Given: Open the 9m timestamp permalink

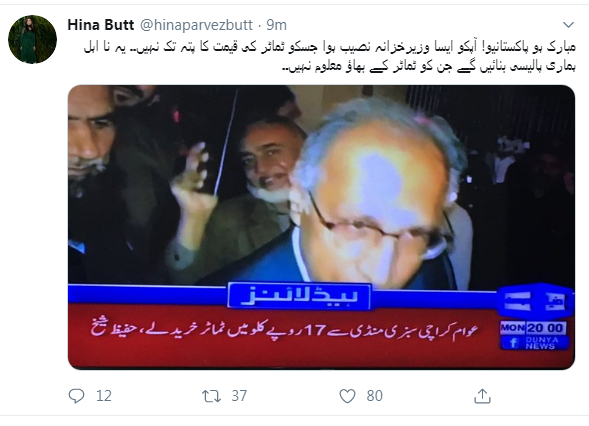Looking at the screenshot, I should click(276, 25).
